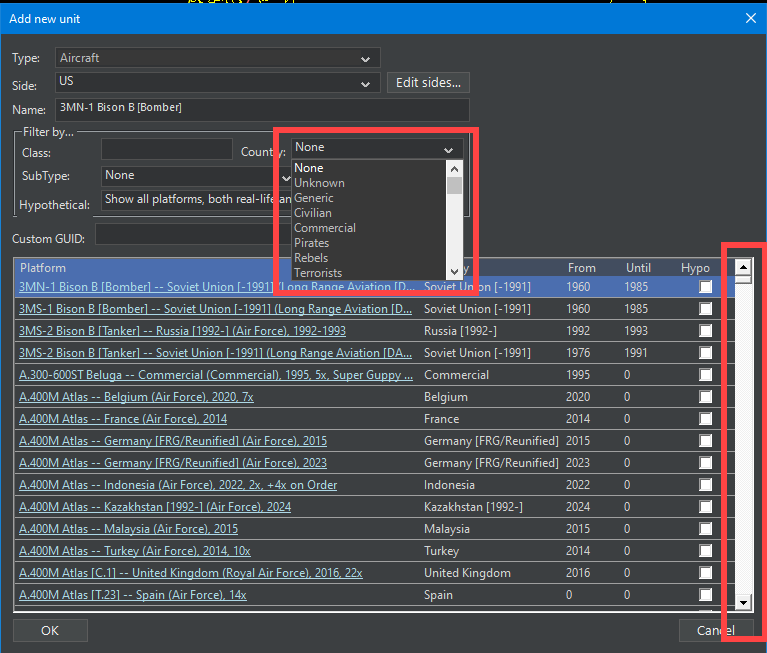
Task: Select A.400M Atlas Germany 2023 link
Action: (x=173, y=463)
